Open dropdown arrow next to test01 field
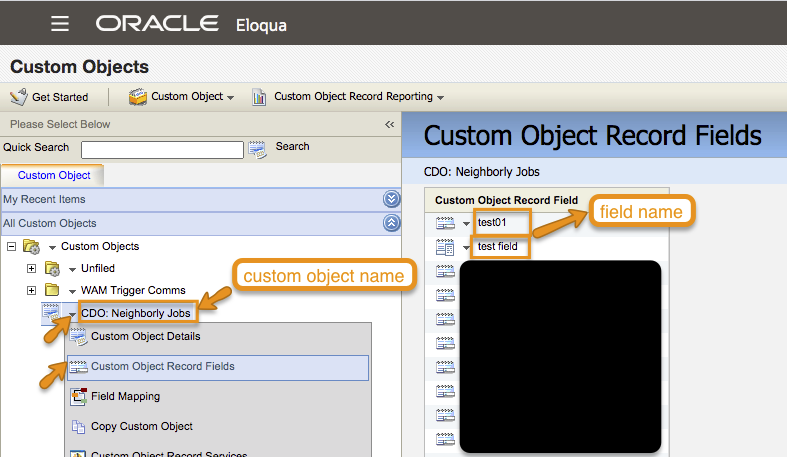Image resolution: width=787 pixels, height=457 pixels. pyautogui.click(x=467, y=223)
